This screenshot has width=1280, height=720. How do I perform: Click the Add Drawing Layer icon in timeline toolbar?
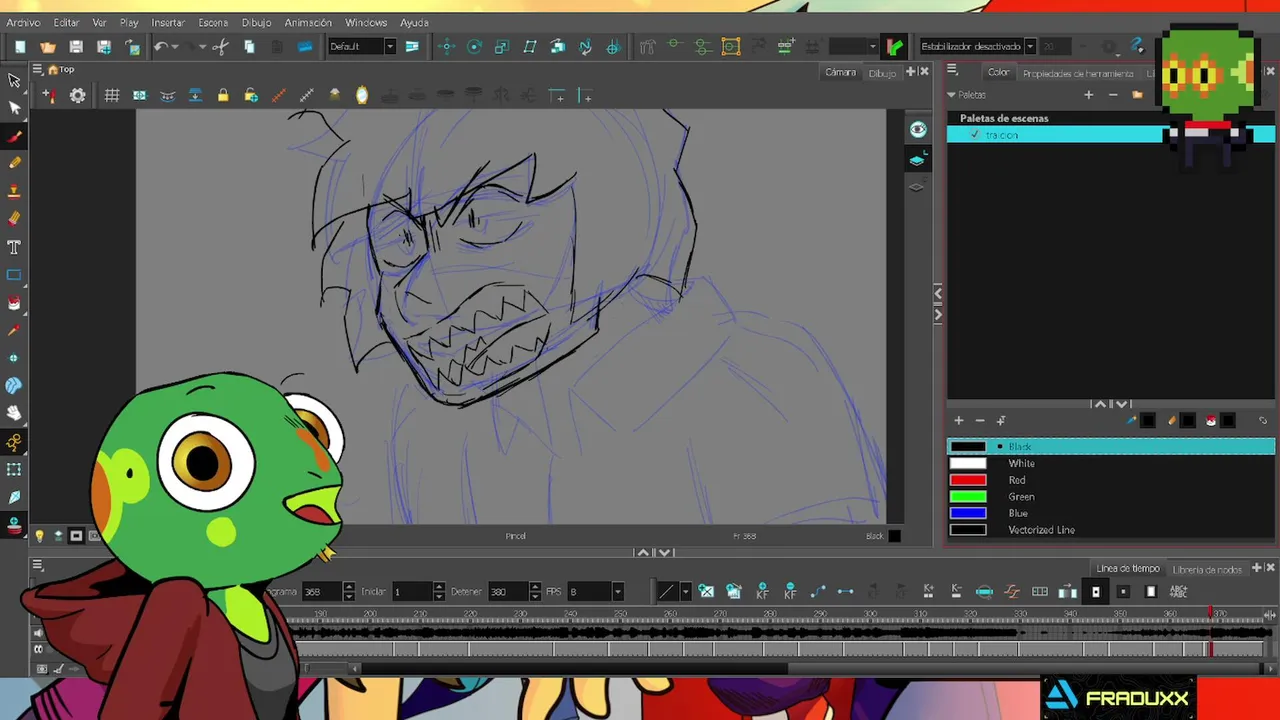click(706, 591)
